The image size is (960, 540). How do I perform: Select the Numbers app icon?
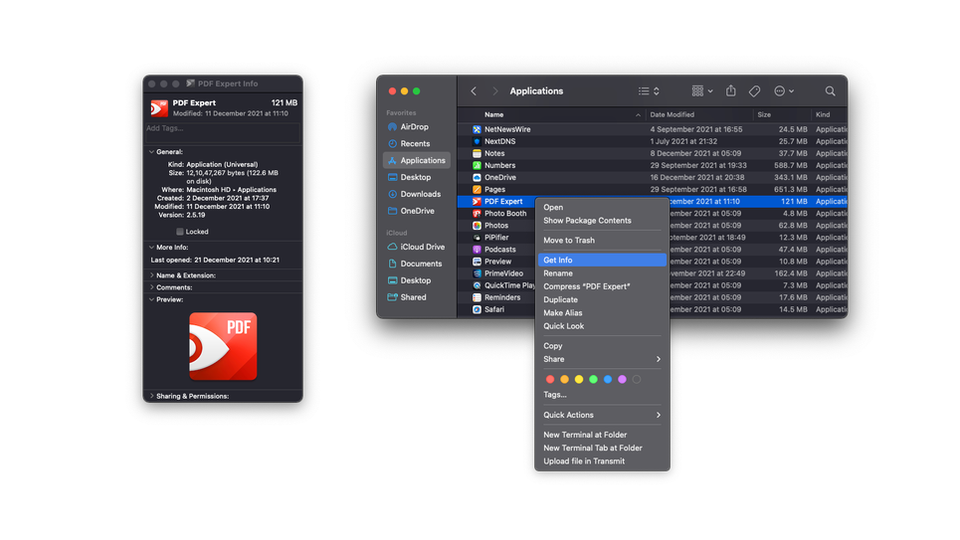click(x=477, y=165)
